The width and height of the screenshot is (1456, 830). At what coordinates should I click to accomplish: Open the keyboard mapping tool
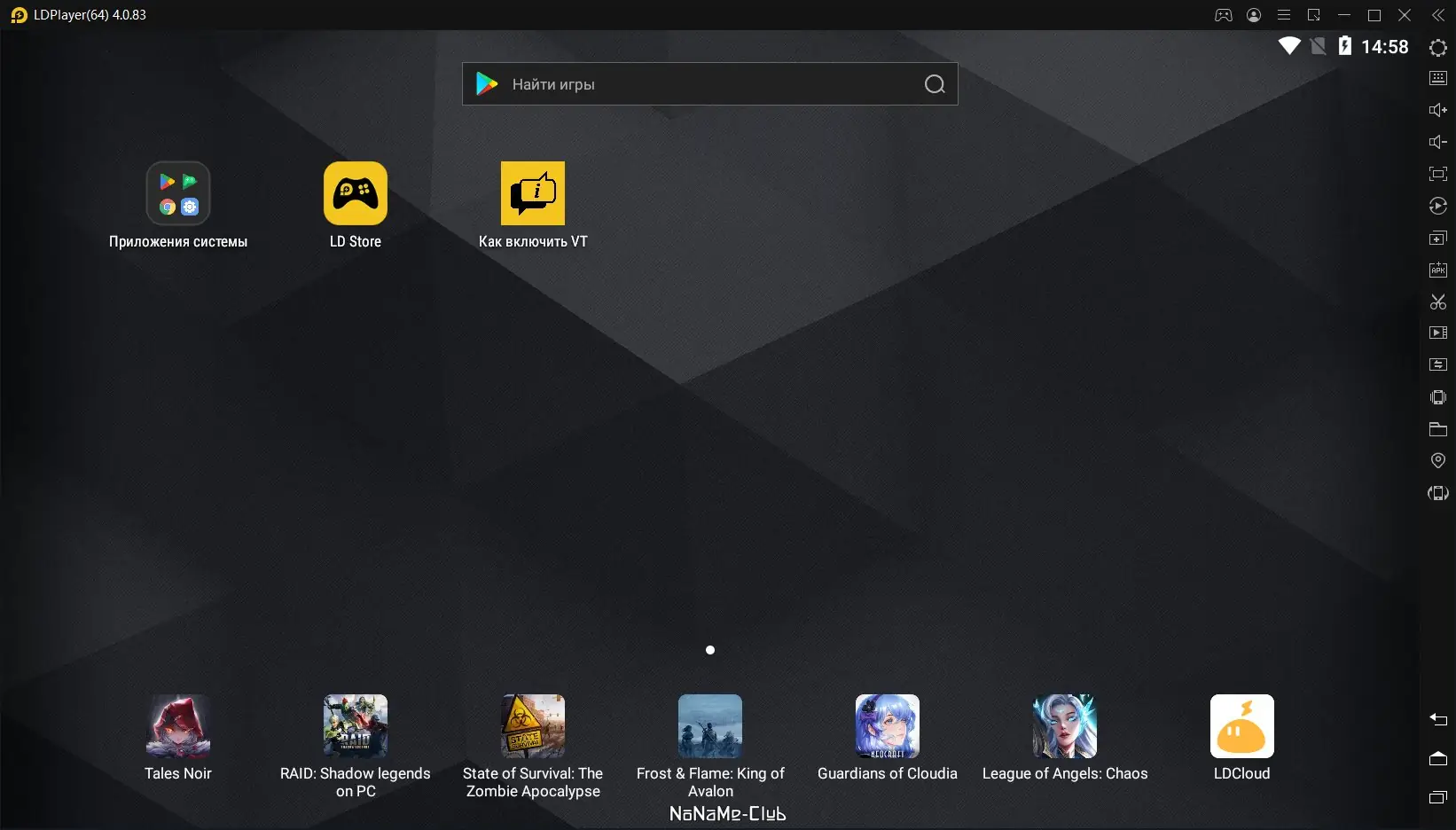[x=1438, y=78]
